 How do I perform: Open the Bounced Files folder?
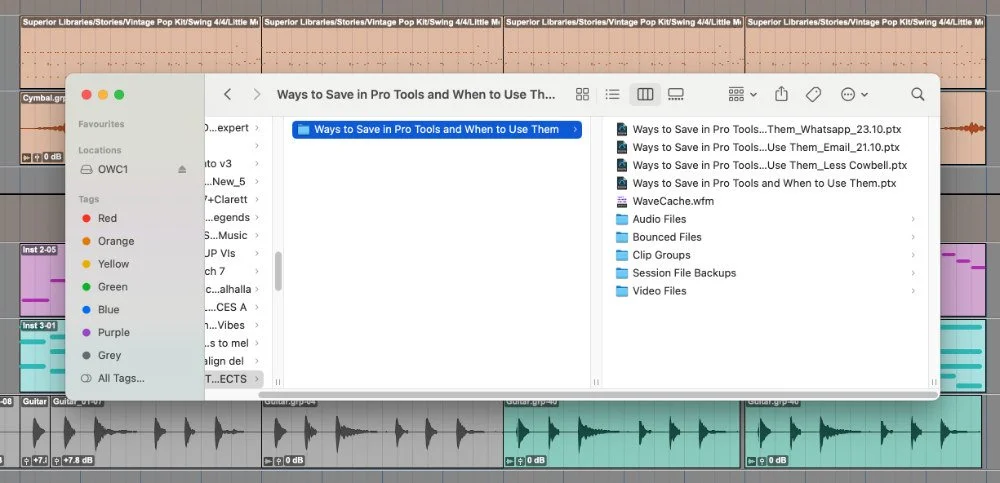pos(666,237)
